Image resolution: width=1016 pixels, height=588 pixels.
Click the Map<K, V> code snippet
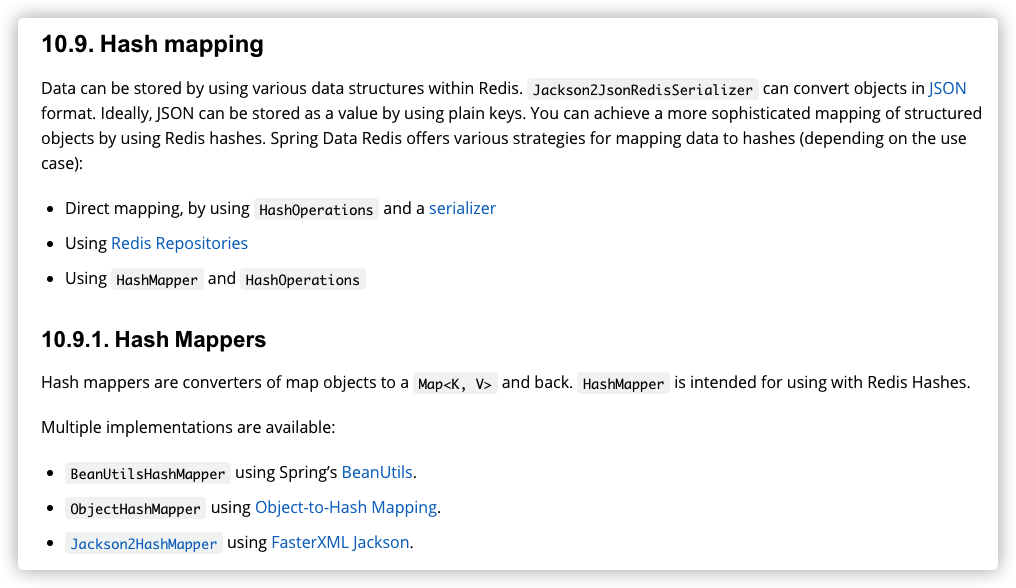click(x=455, y=384)
